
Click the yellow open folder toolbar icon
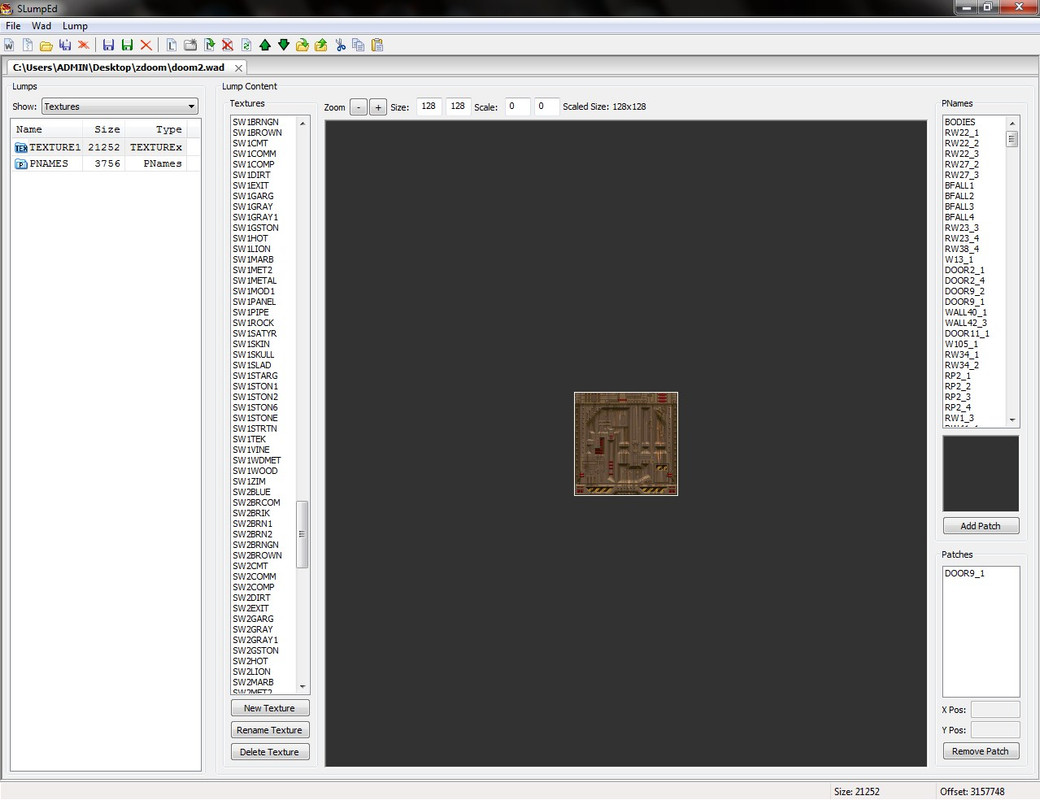46,45
